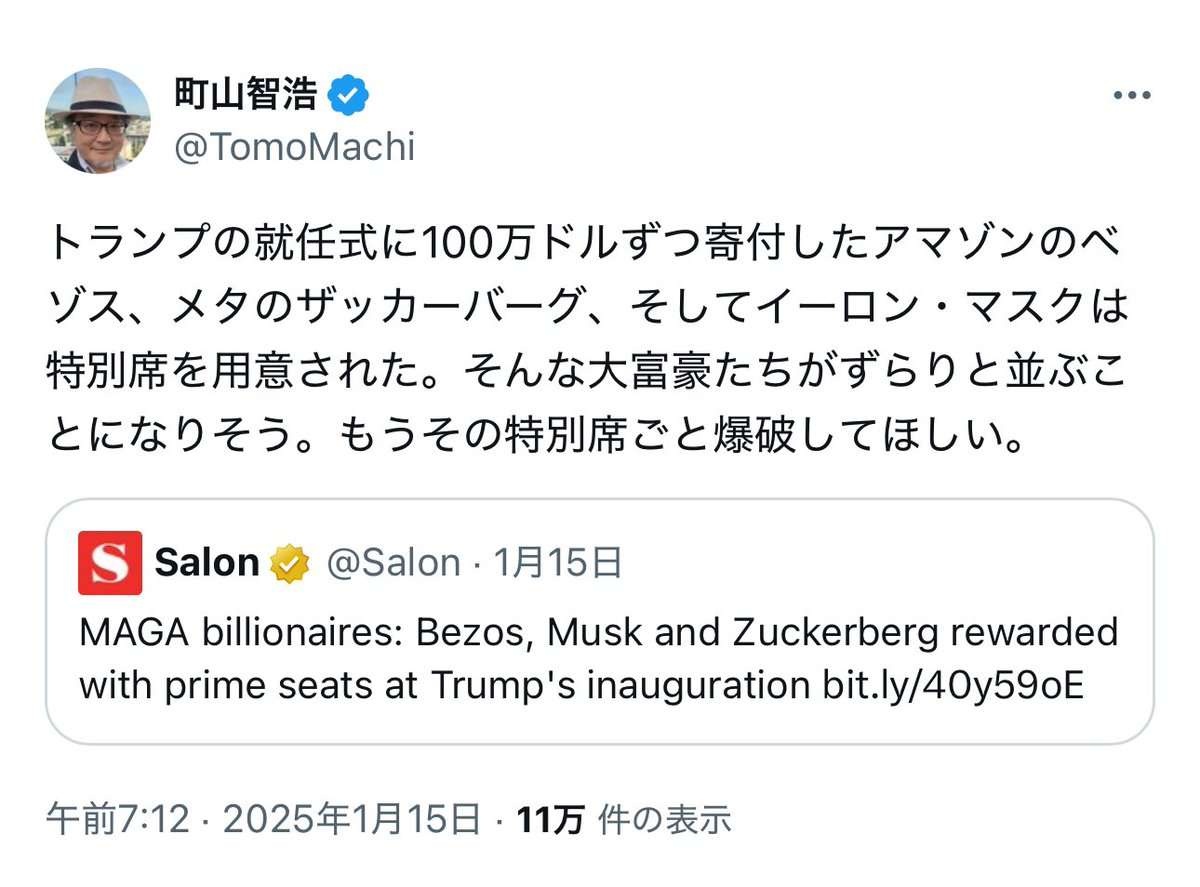Viewport: 1200px width, 887px height.
Task: Click the 1月15日 date on quoted post
Action: (x=558, y=564)
